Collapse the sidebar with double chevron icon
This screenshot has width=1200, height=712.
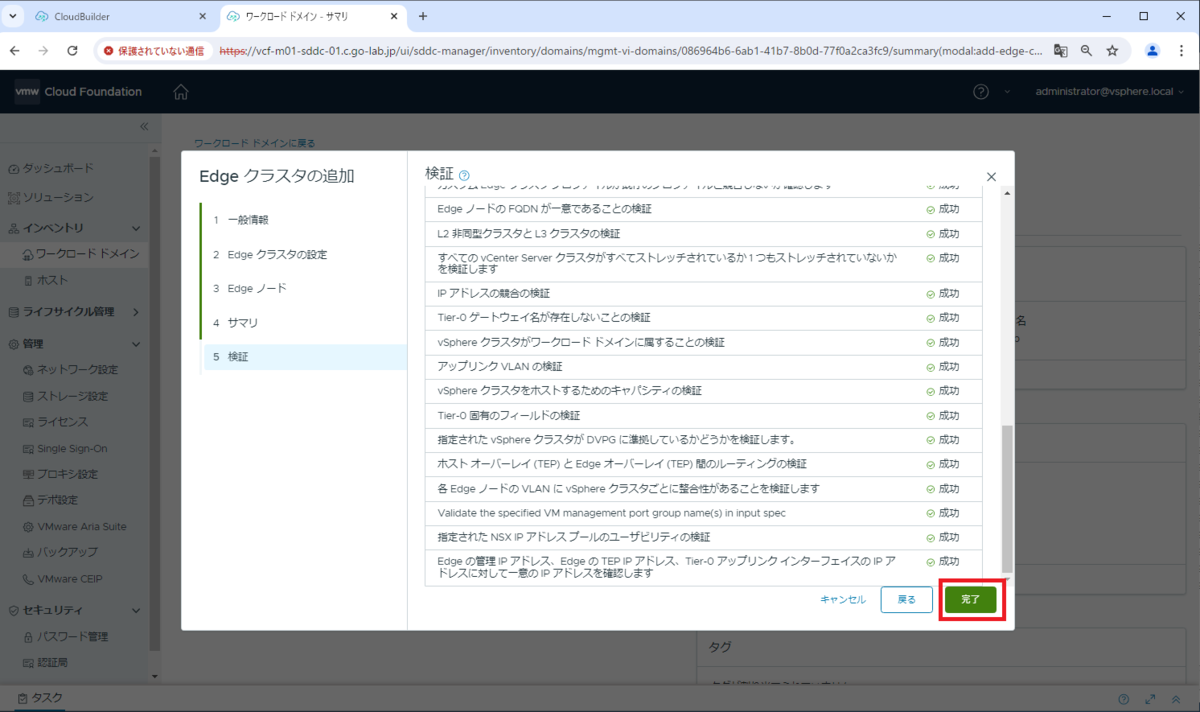(x=143, y=126)
